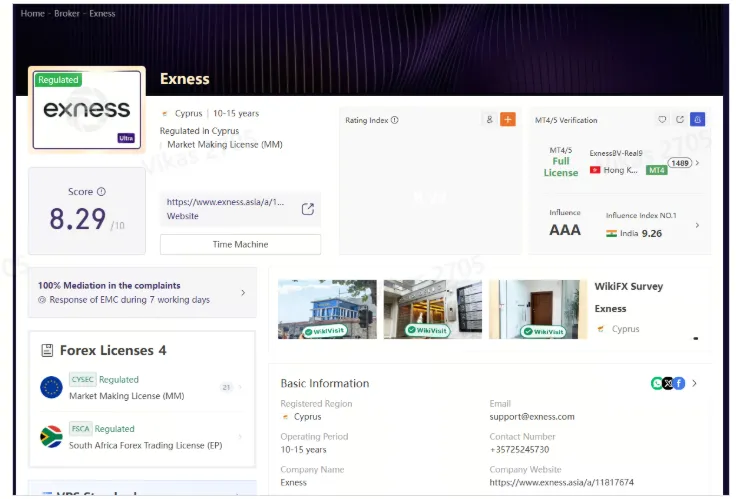Click the Exness title heading
The width and height of the screenshot is (736, 499).
click(185, 79)
